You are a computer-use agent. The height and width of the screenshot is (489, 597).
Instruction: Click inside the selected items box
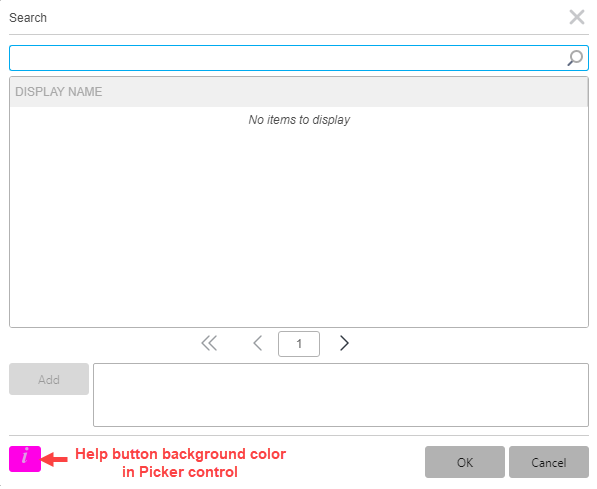pyautogui.click(x=341, y=395)
